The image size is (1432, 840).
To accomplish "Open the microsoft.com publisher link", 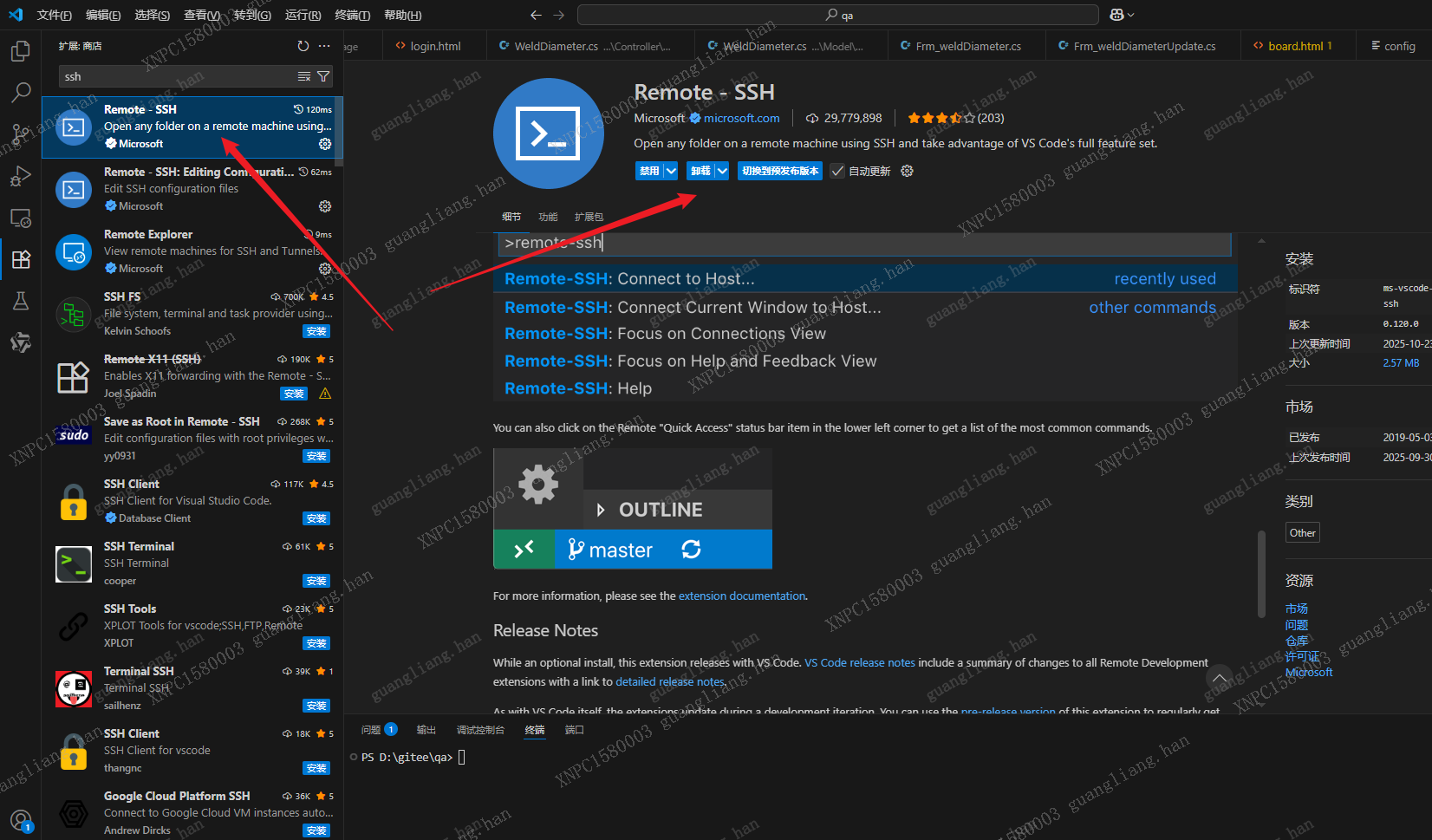I will pos(741,118).
